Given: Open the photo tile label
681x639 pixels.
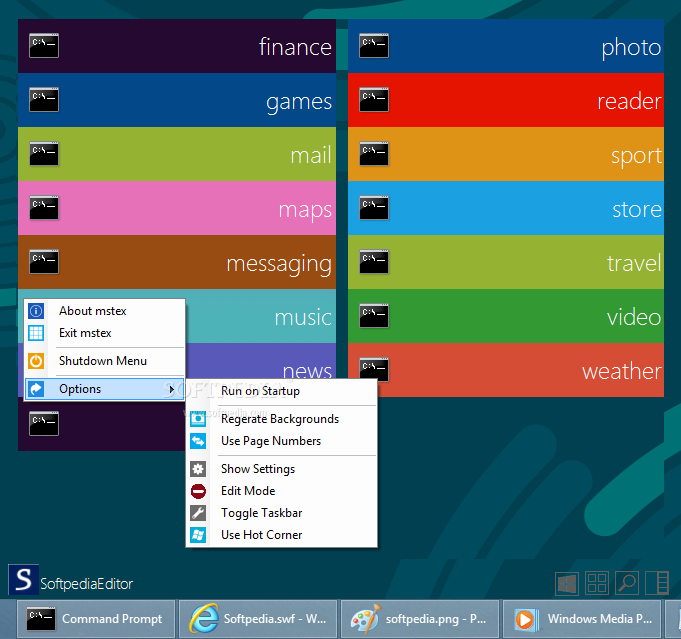Looking at the screenshot, I should [631, 47].
